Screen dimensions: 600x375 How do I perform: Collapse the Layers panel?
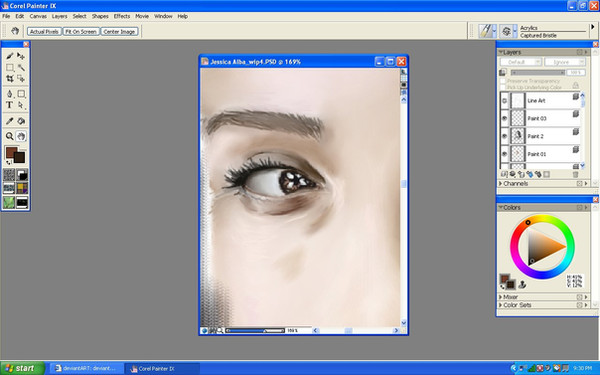pyautogui.click(x=501, y=52)
